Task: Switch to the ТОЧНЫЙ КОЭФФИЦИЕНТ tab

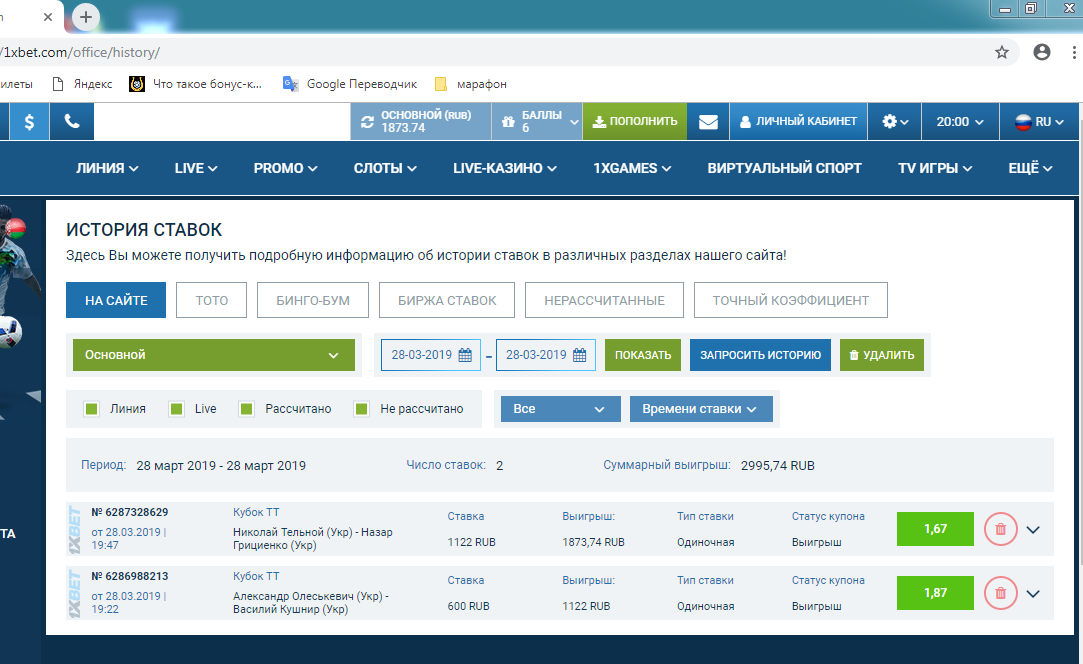Action: 791,300
